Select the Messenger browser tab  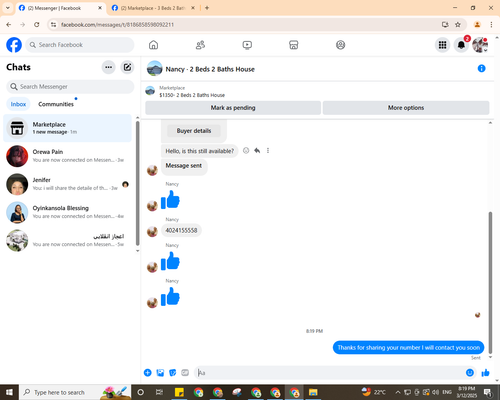(61, 8)
